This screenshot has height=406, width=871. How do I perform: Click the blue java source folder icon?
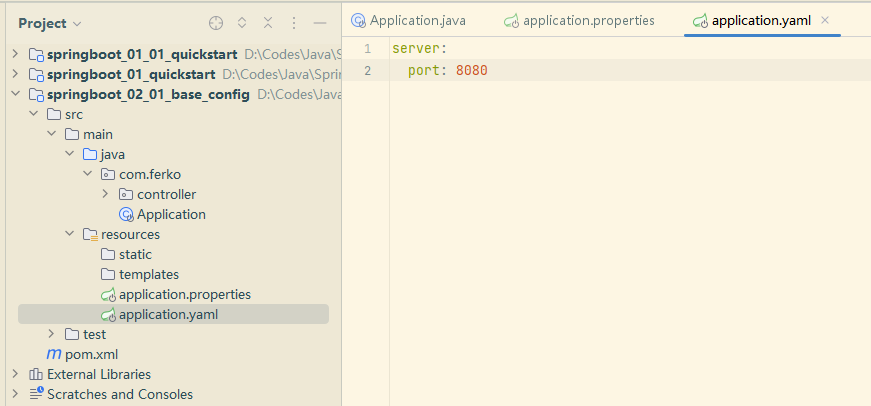point(89,154)
